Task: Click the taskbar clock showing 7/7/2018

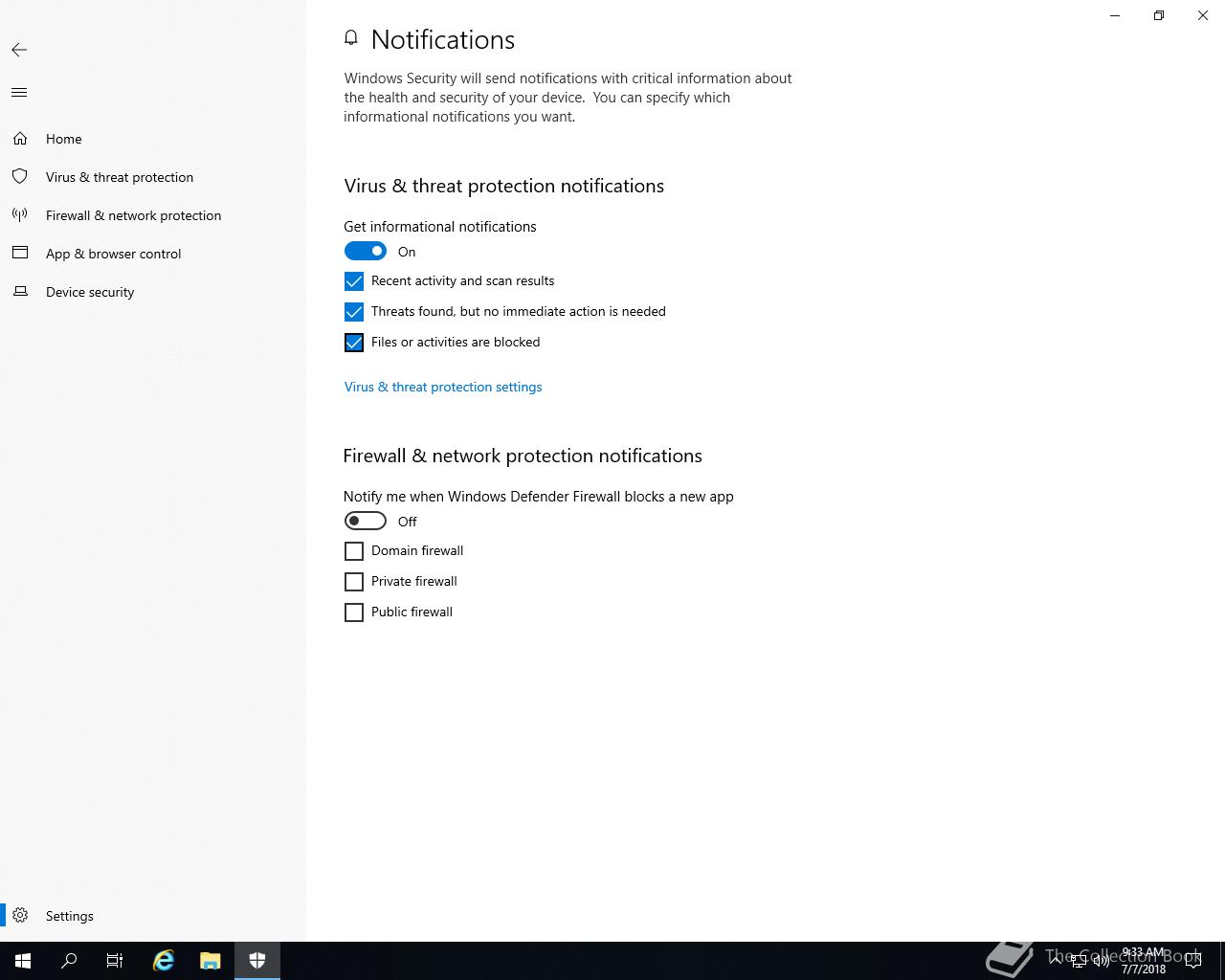Action: [1144, 961]
